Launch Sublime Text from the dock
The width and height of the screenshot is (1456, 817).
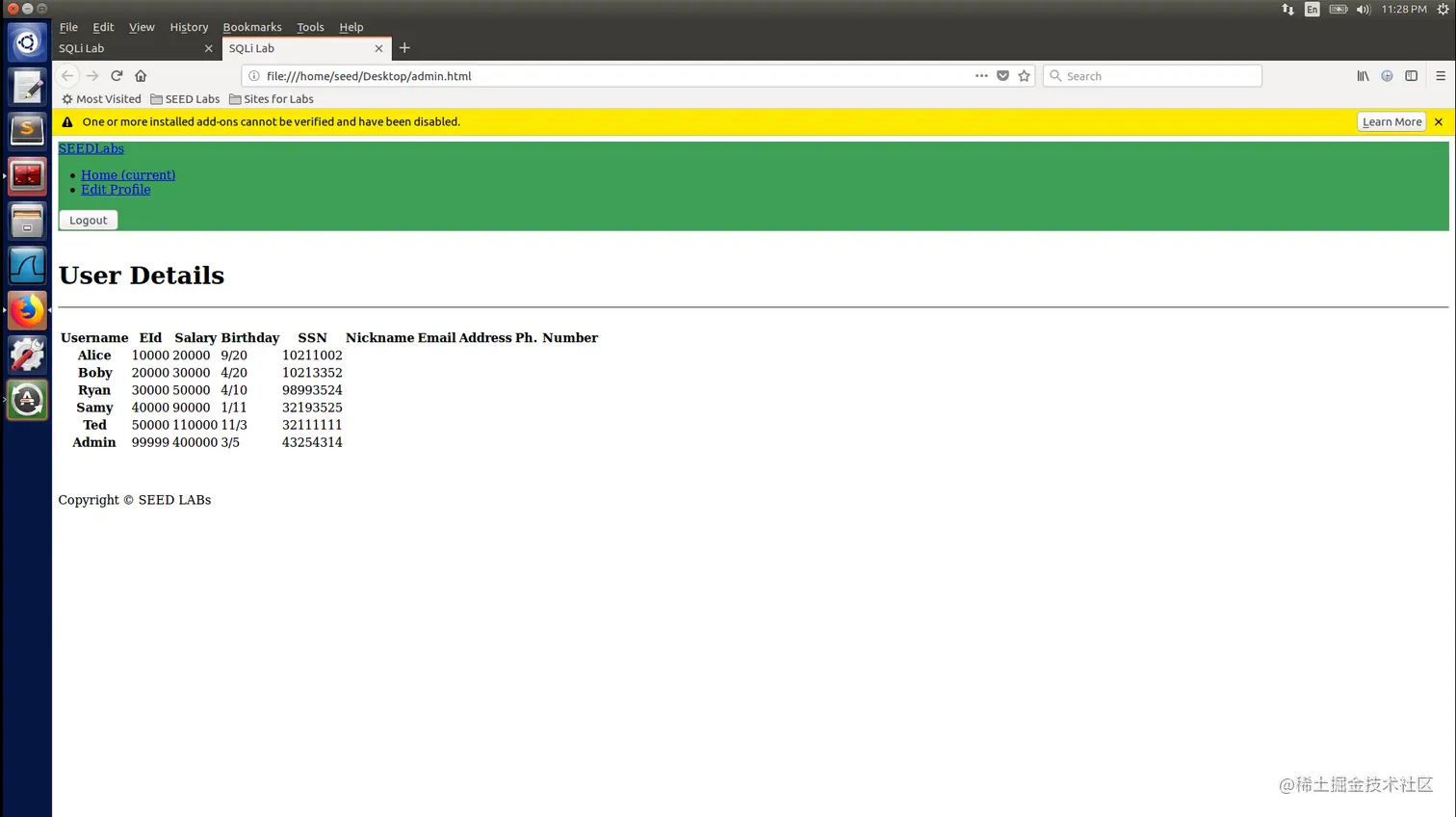click(27, 131)
